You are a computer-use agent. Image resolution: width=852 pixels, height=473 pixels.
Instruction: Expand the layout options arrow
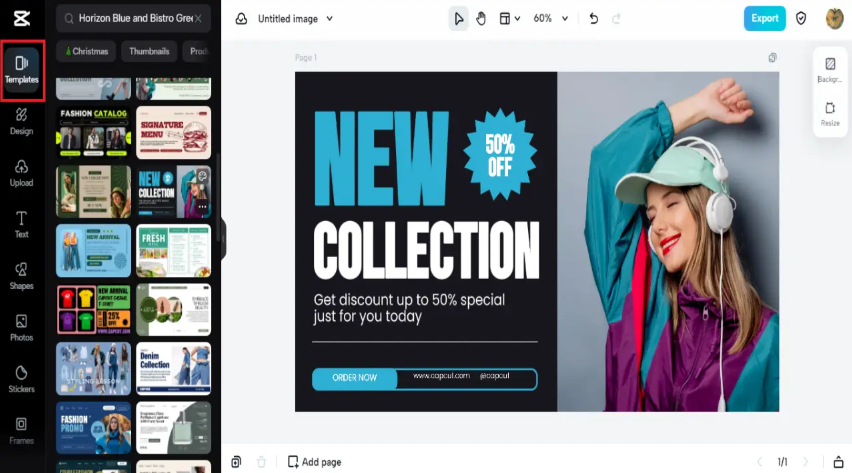pos(517,19)
